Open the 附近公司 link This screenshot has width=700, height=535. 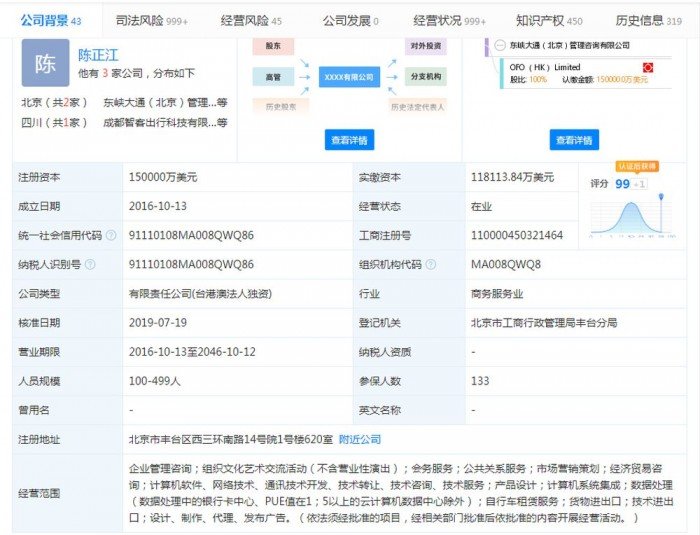tap(360, 439)
